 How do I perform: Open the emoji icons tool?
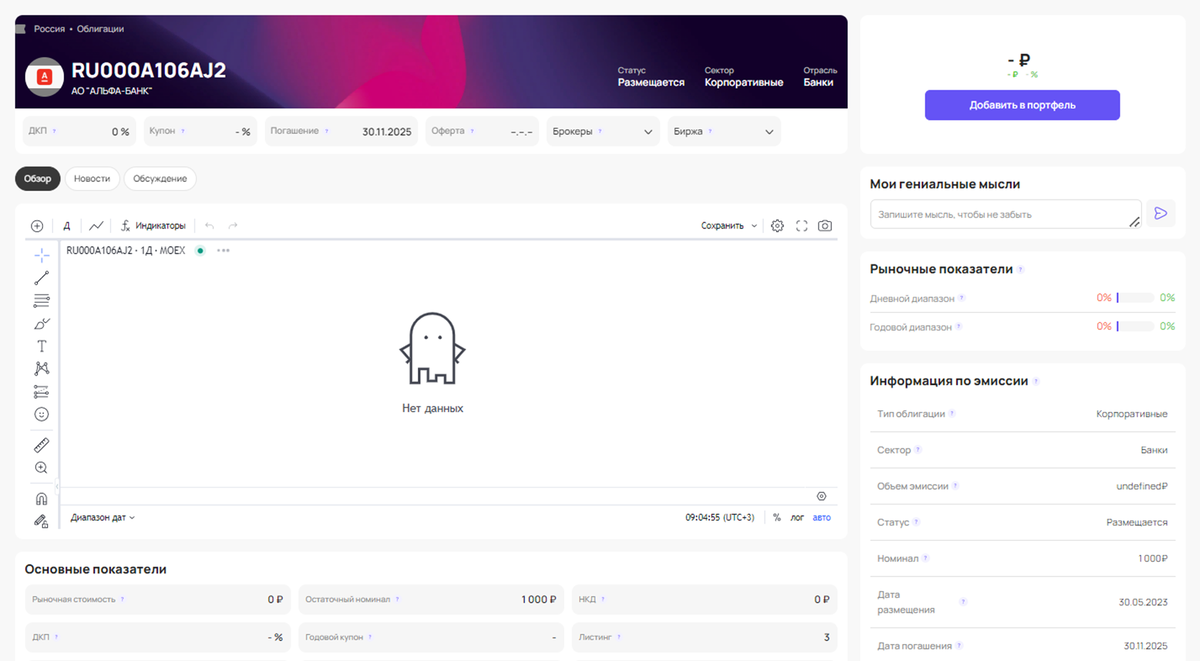click(42, 414)
